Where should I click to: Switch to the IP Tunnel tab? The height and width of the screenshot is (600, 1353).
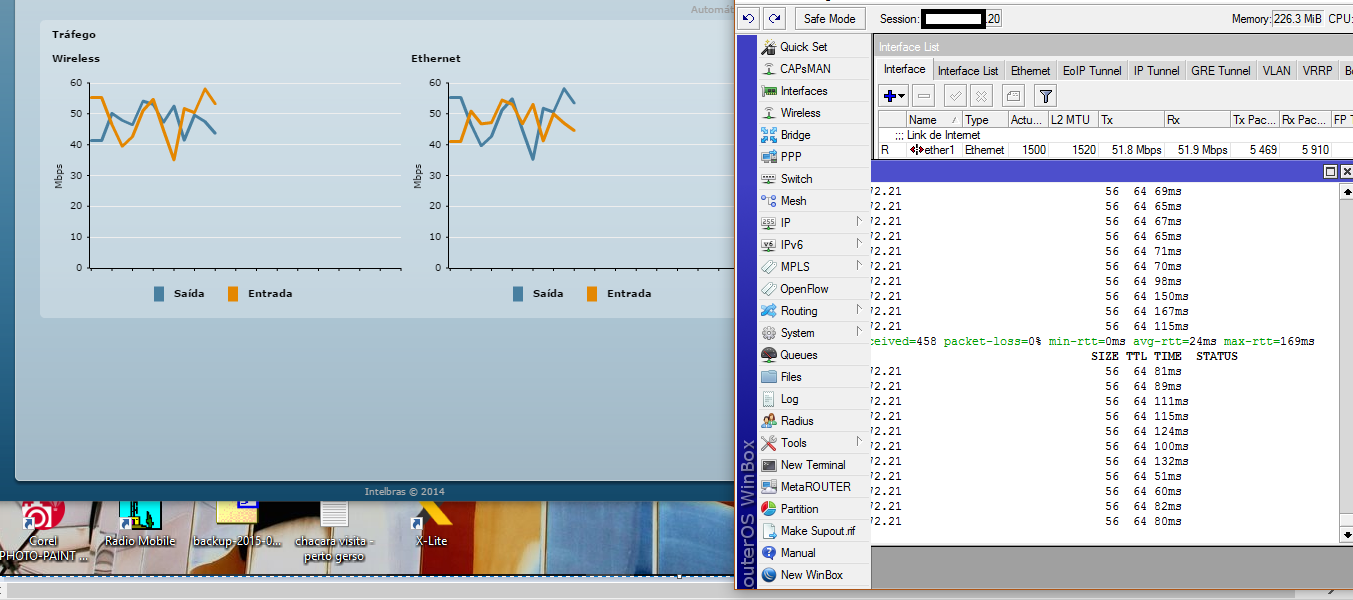point(1156,71)
